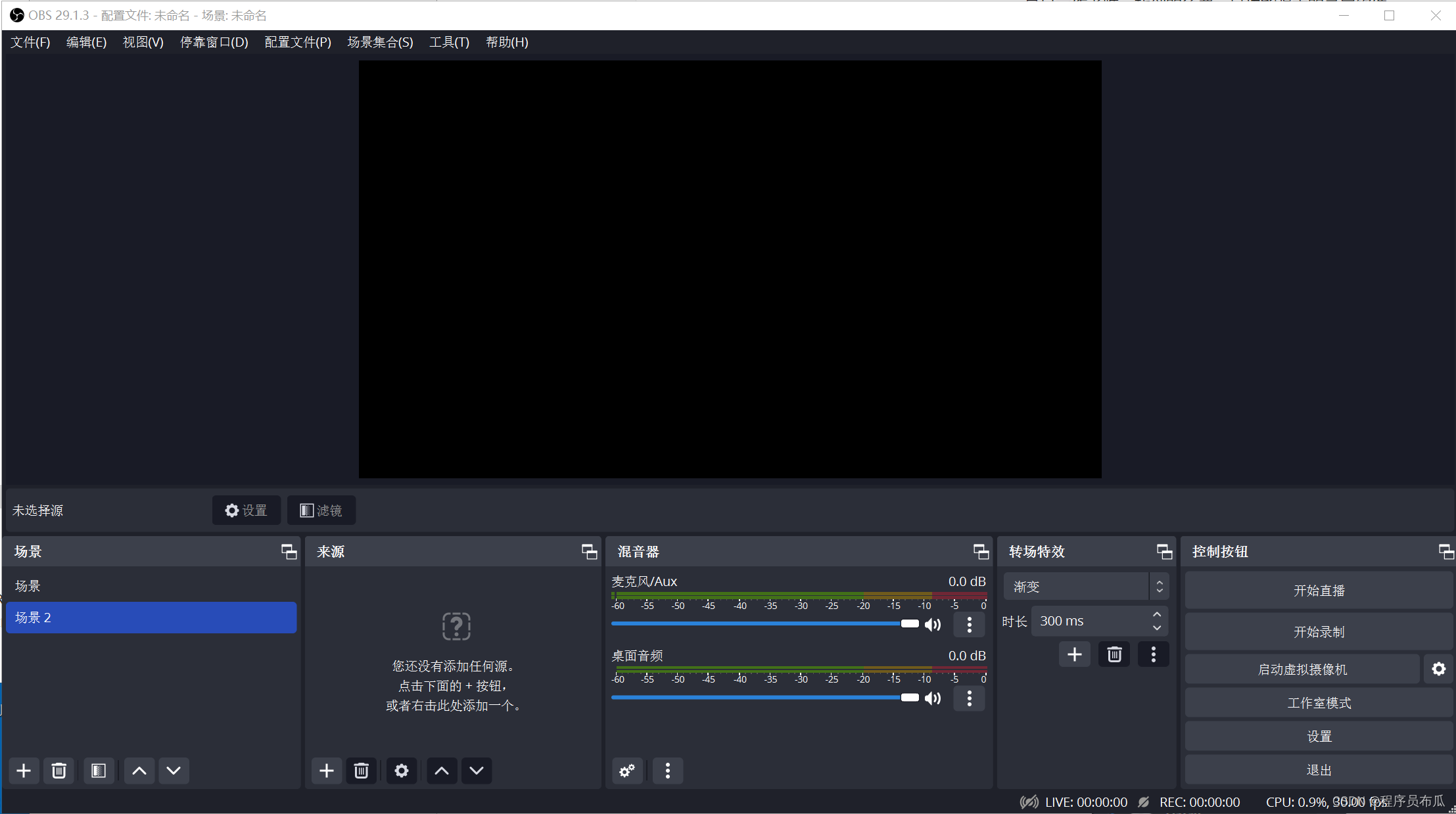Open 麦克风/Aux three-dot options menu
The image size is (1456, 814).
pyautogui.click(x=970, y=625)
